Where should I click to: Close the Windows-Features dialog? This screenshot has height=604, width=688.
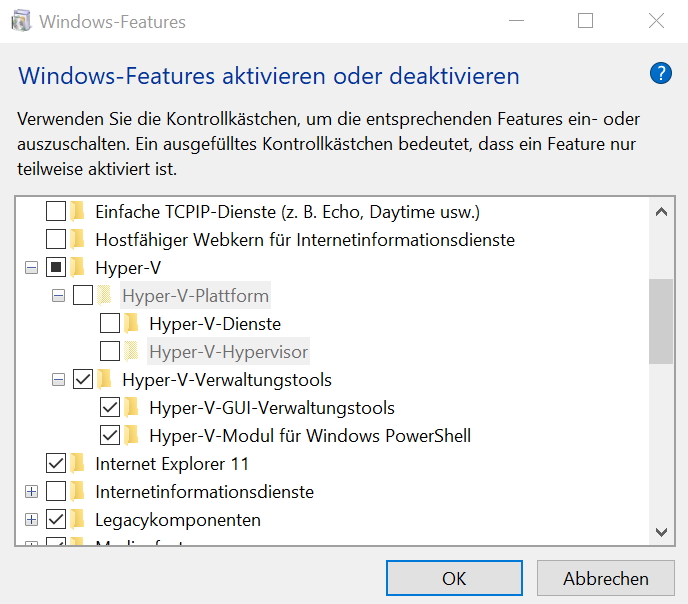point(656,21)
